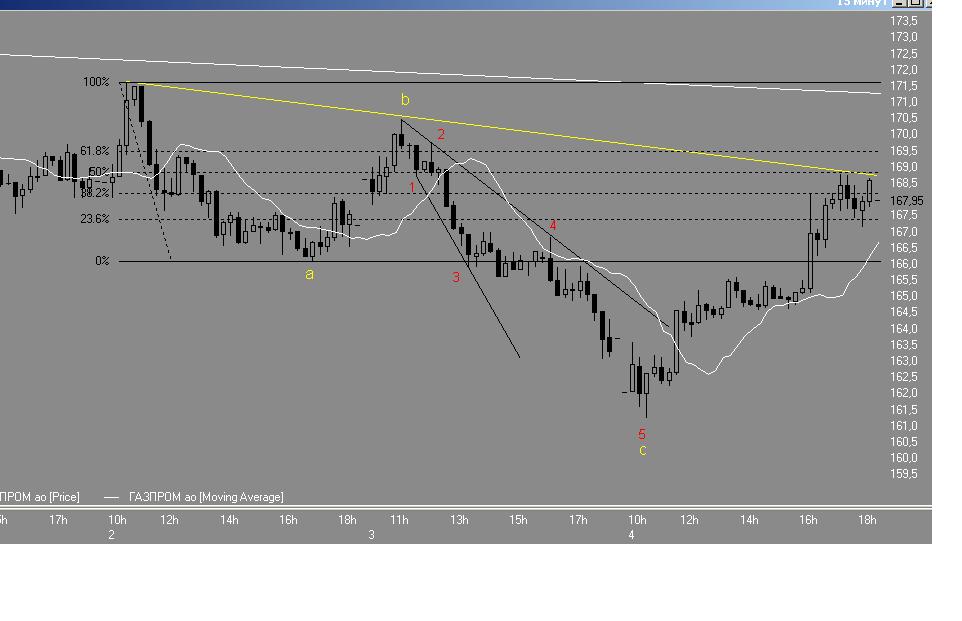Screen dimensions: 962x621
Task: Click the yellow wave label 'b'
Action: pyautogui.click(x=404, y=99)
